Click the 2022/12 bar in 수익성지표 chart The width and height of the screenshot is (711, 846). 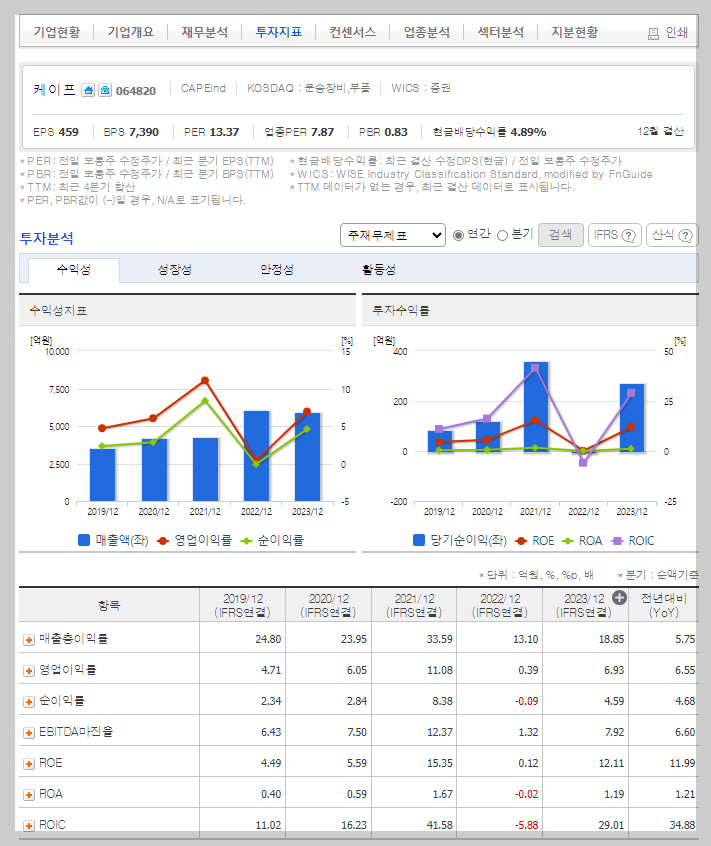pos(256,456)
